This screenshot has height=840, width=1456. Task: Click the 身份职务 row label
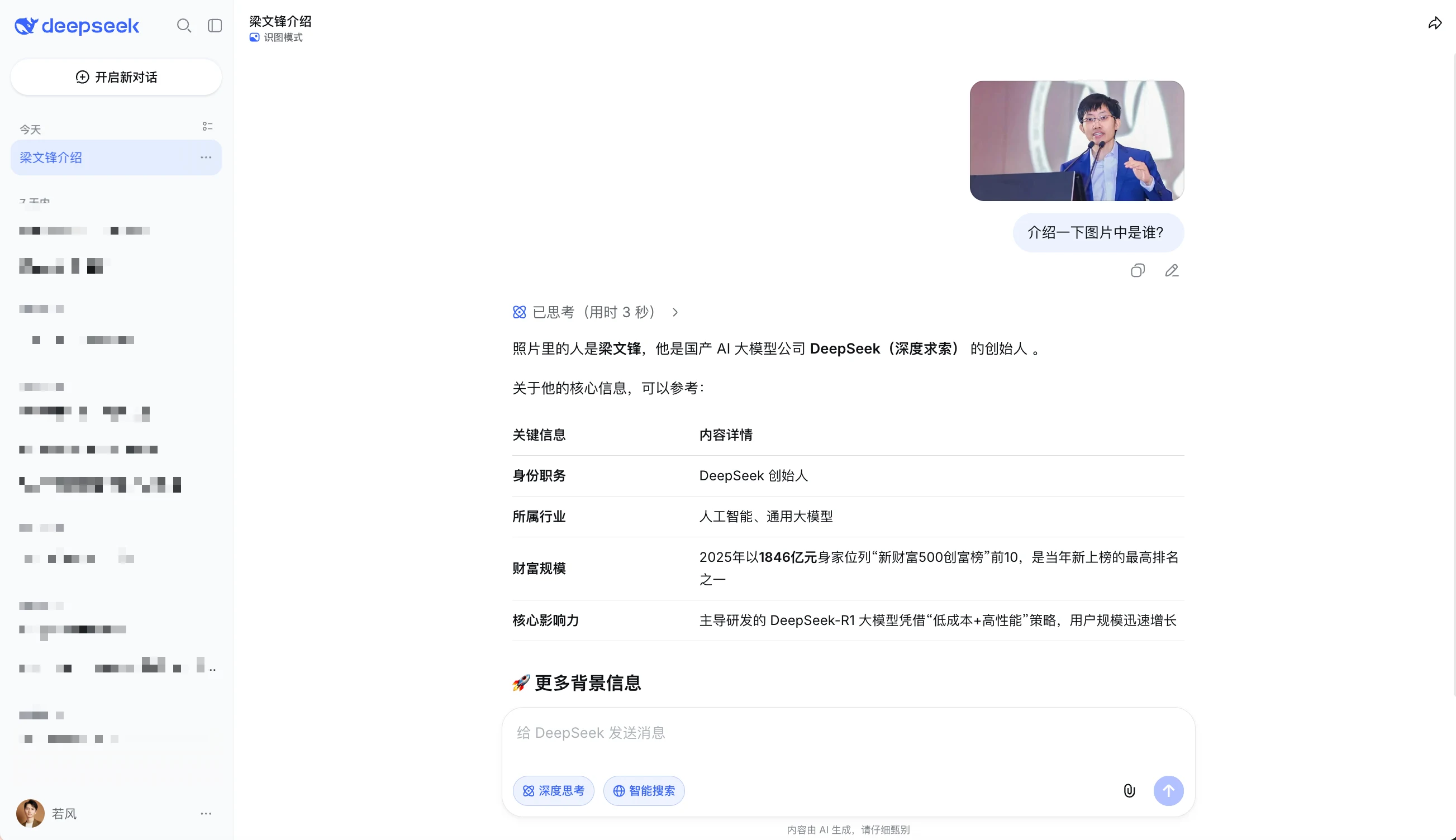click(x=539, y=475)
